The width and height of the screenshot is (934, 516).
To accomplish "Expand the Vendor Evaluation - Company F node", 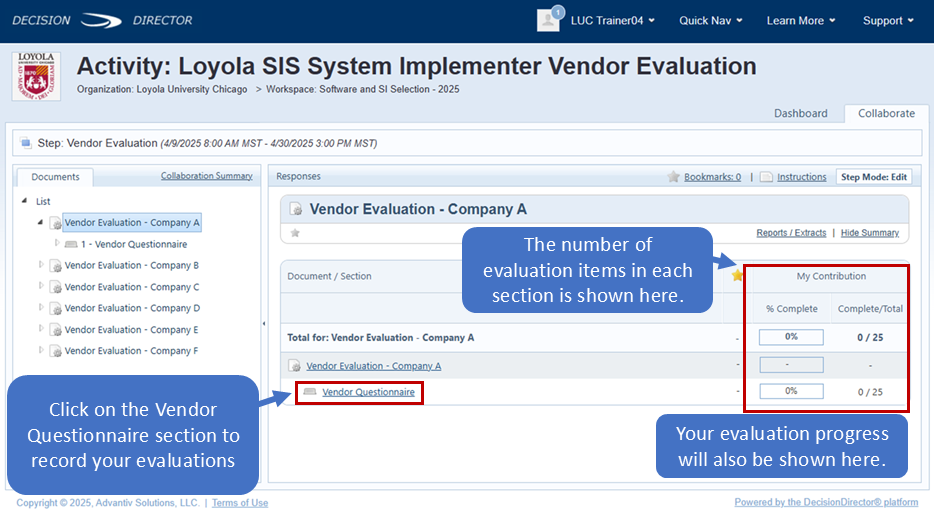I will [x=41, y=350].
